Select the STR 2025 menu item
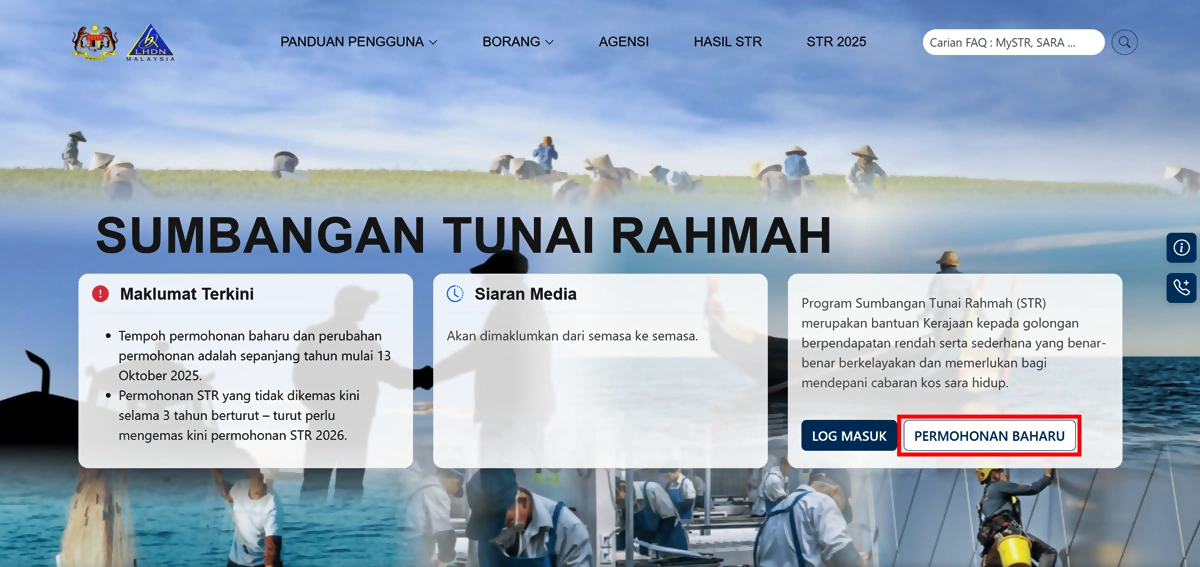The image size is (1200, 567). click(836, 42)
